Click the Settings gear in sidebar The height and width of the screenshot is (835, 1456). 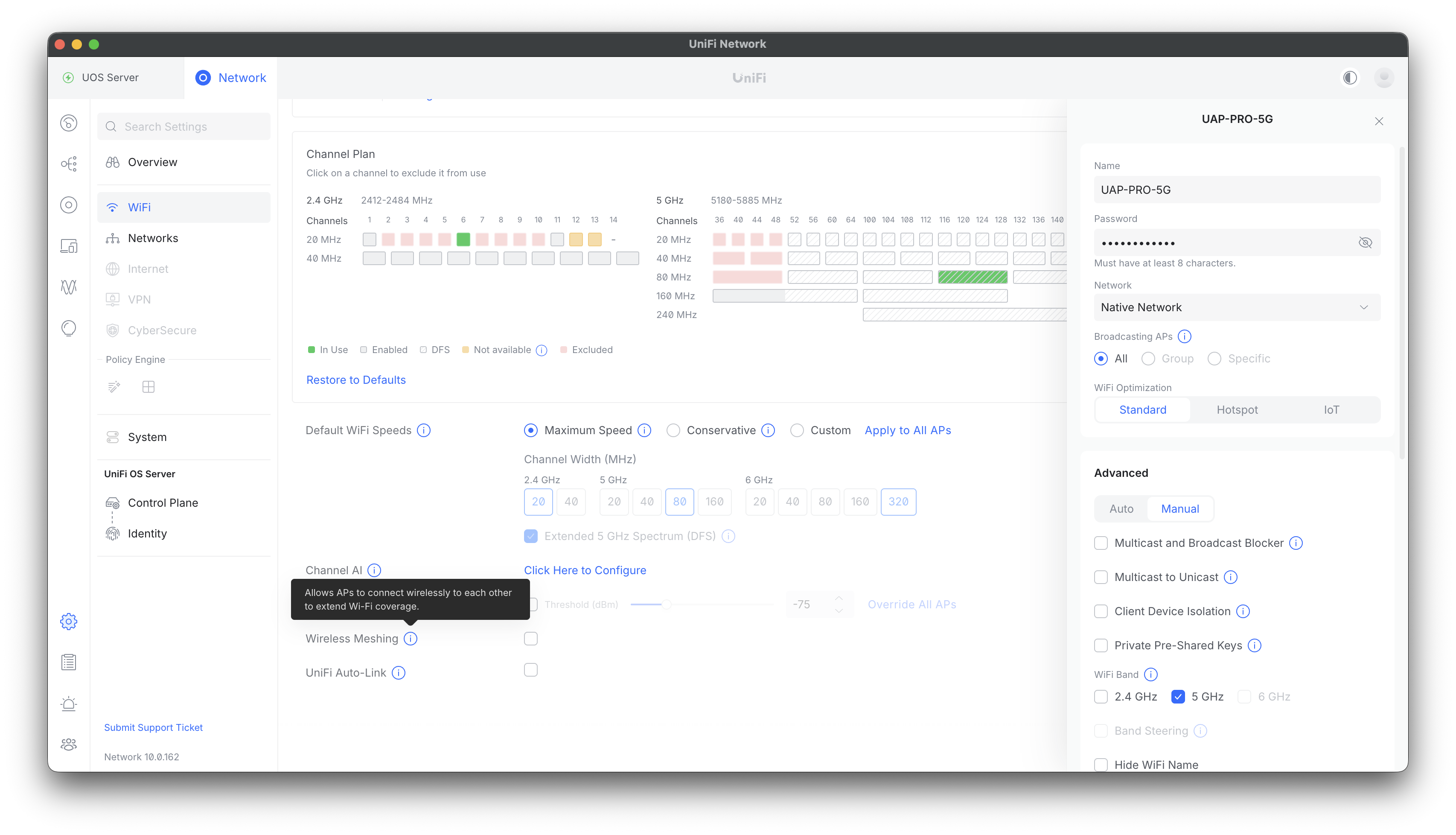pos(69,621)
